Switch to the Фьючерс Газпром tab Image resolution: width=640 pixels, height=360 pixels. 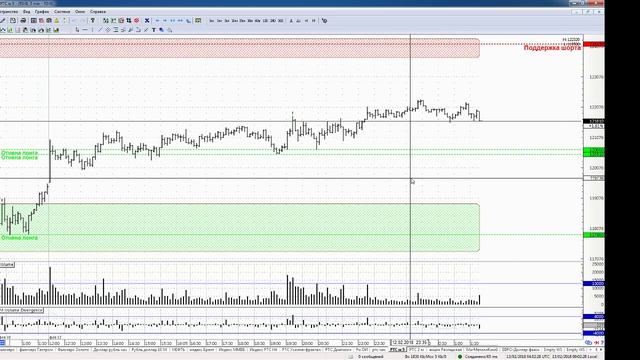[x=36, y=350]
